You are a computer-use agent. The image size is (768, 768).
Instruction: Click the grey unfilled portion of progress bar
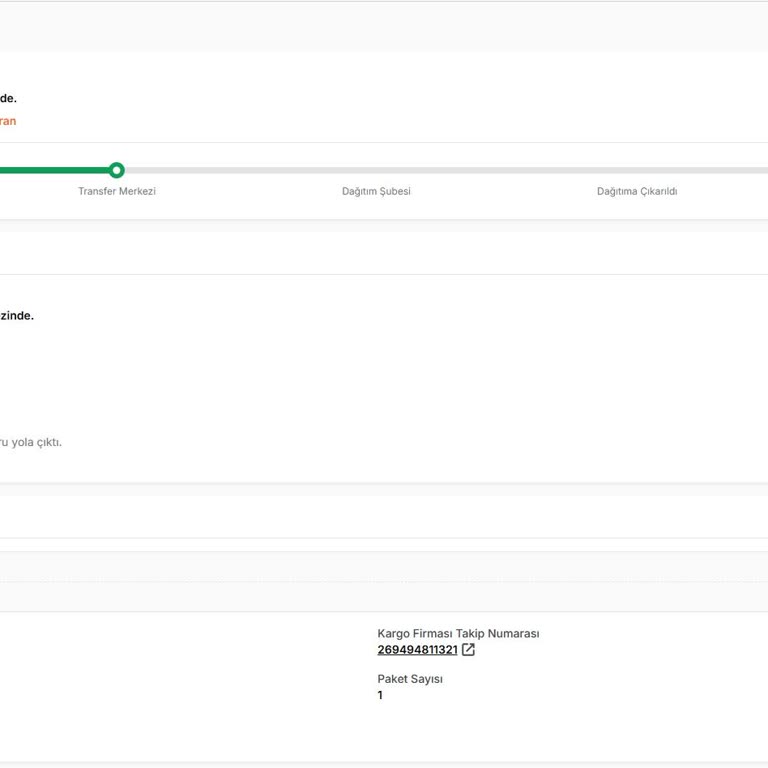pyautogui.click(x=446, y=170)
